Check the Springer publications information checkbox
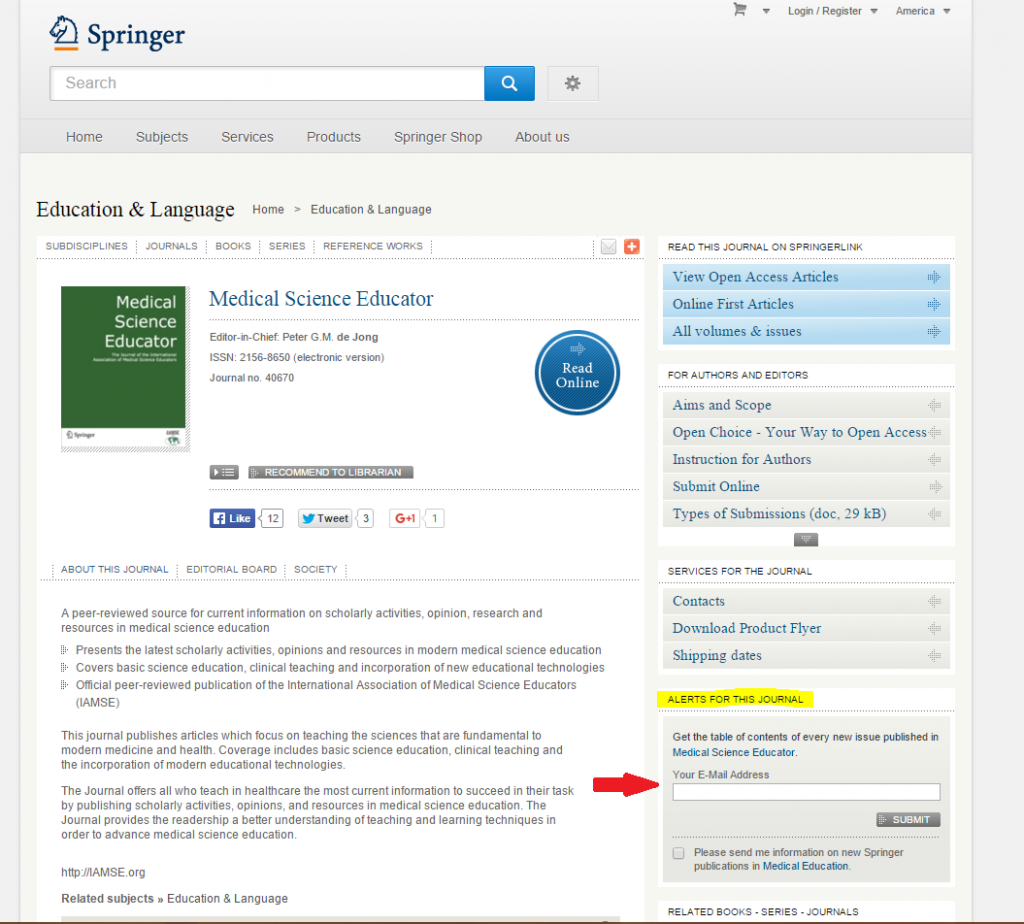 point(679,853)
